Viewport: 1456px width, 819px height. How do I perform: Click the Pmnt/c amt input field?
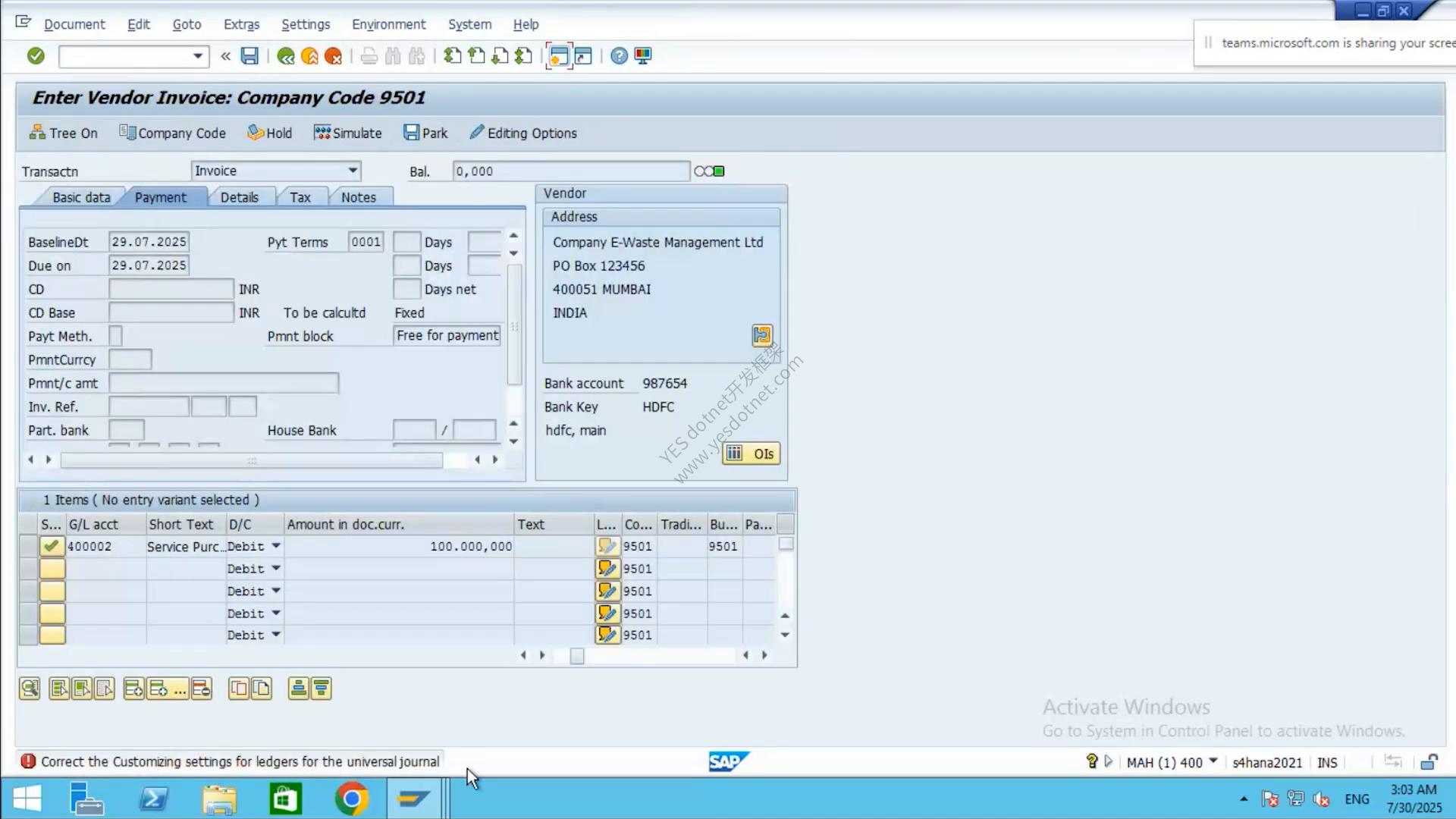click(x=224, y=383)
